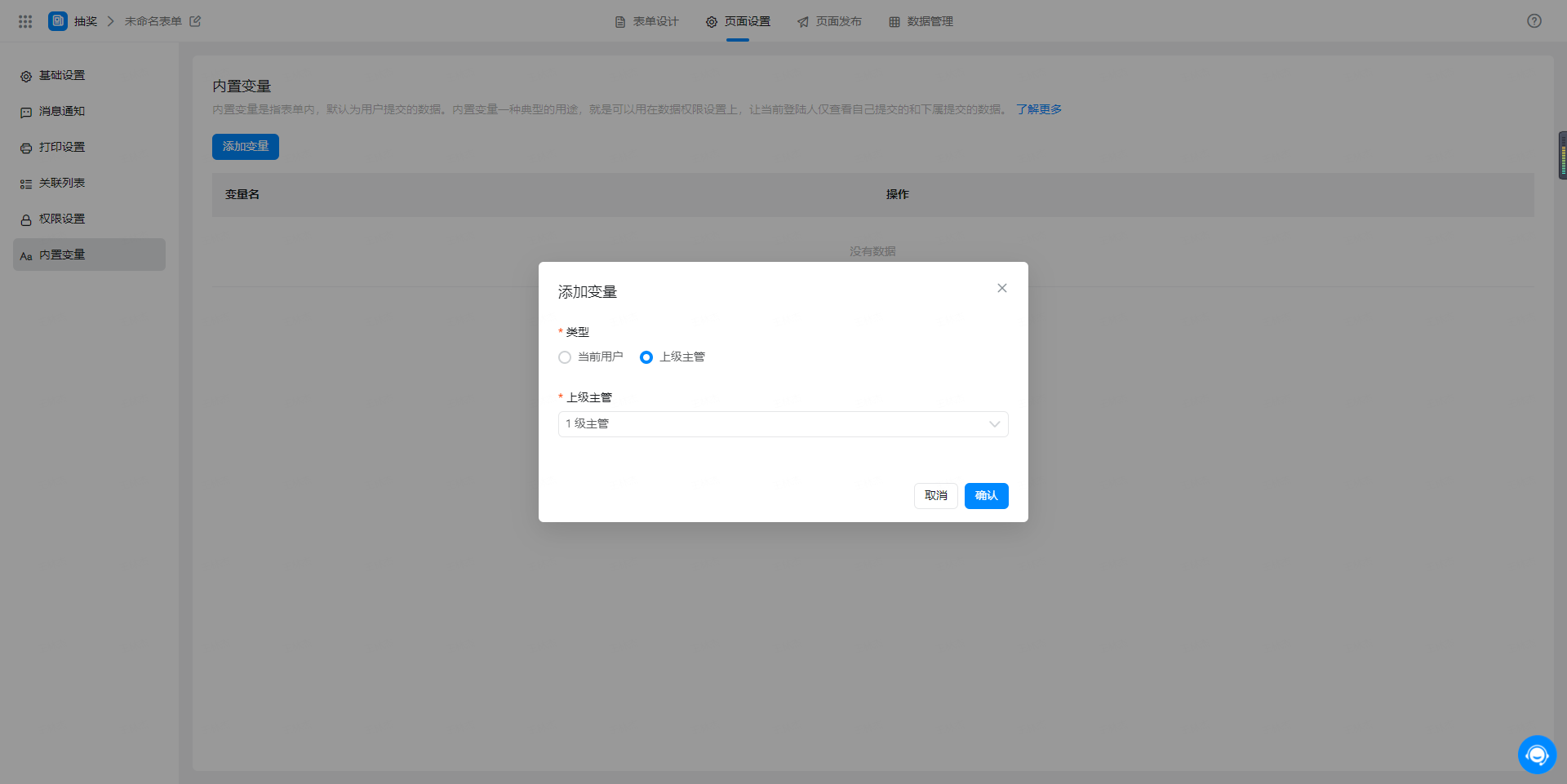Open 打印设置 in the sidebar
Viewport: 1567px width, 784px height.
[x=90, y=147]
